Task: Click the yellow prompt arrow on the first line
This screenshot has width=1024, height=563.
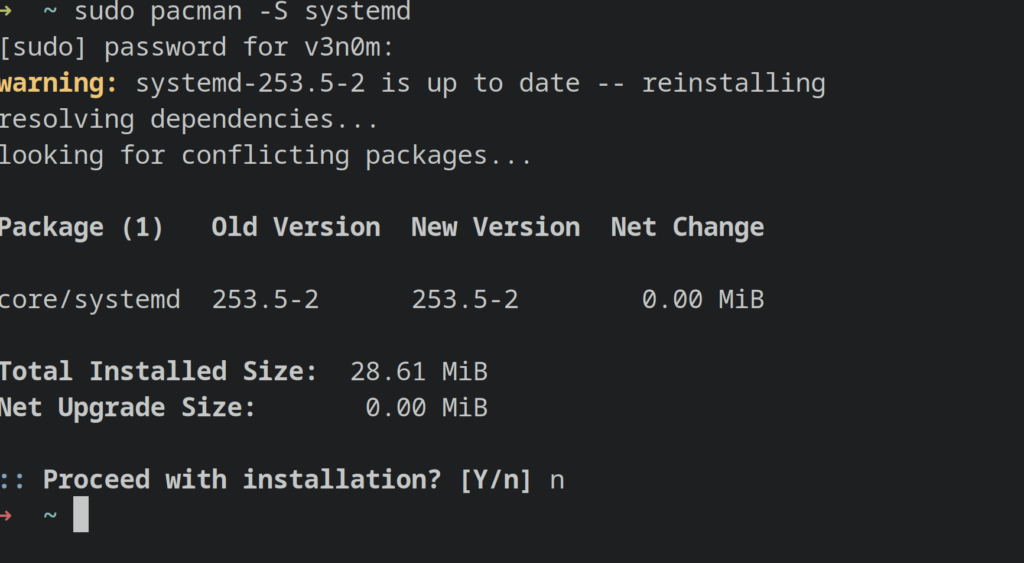Action: click(x=7, y=12)
